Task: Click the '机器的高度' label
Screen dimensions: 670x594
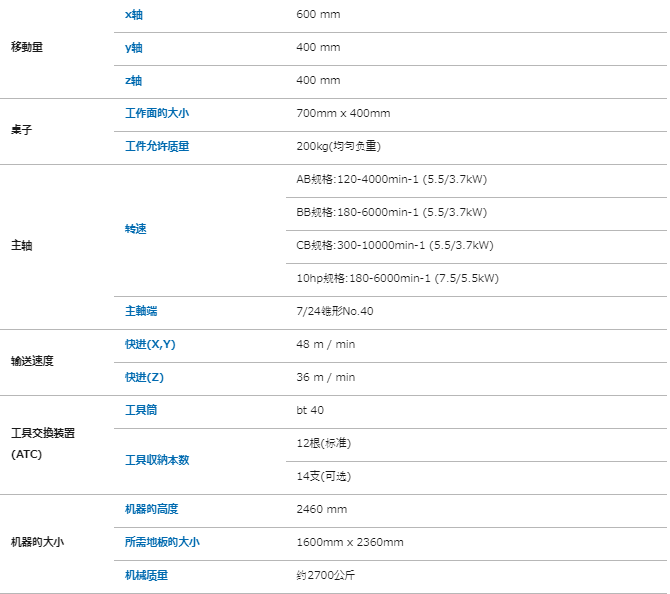Action: click(152, 509)
